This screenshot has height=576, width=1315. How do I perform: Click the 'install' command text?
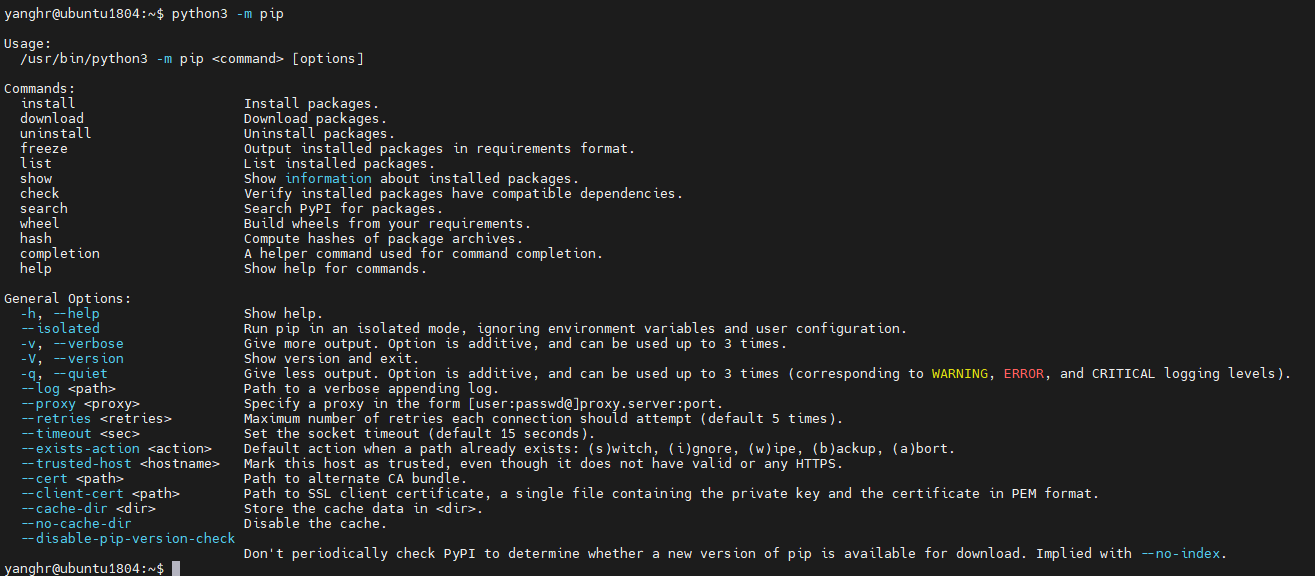48,103
